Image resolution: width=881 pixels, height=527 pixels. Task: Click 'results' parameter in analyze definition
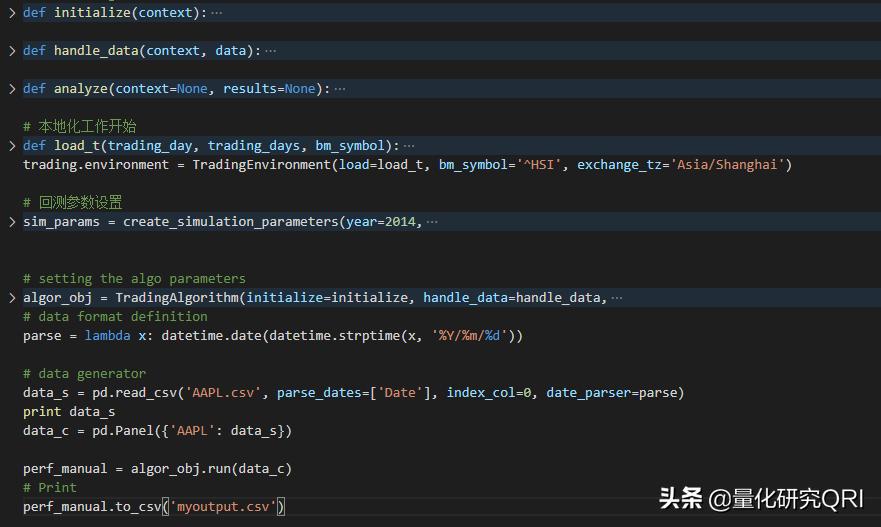click(250, 89)
